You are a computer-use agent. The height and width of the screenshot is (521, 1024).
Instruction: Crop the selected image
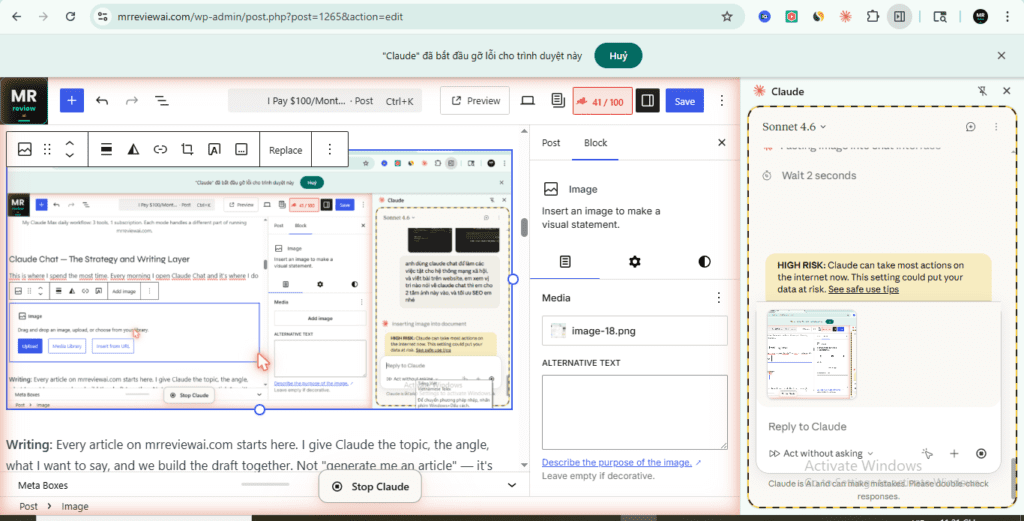click(187, 150)
